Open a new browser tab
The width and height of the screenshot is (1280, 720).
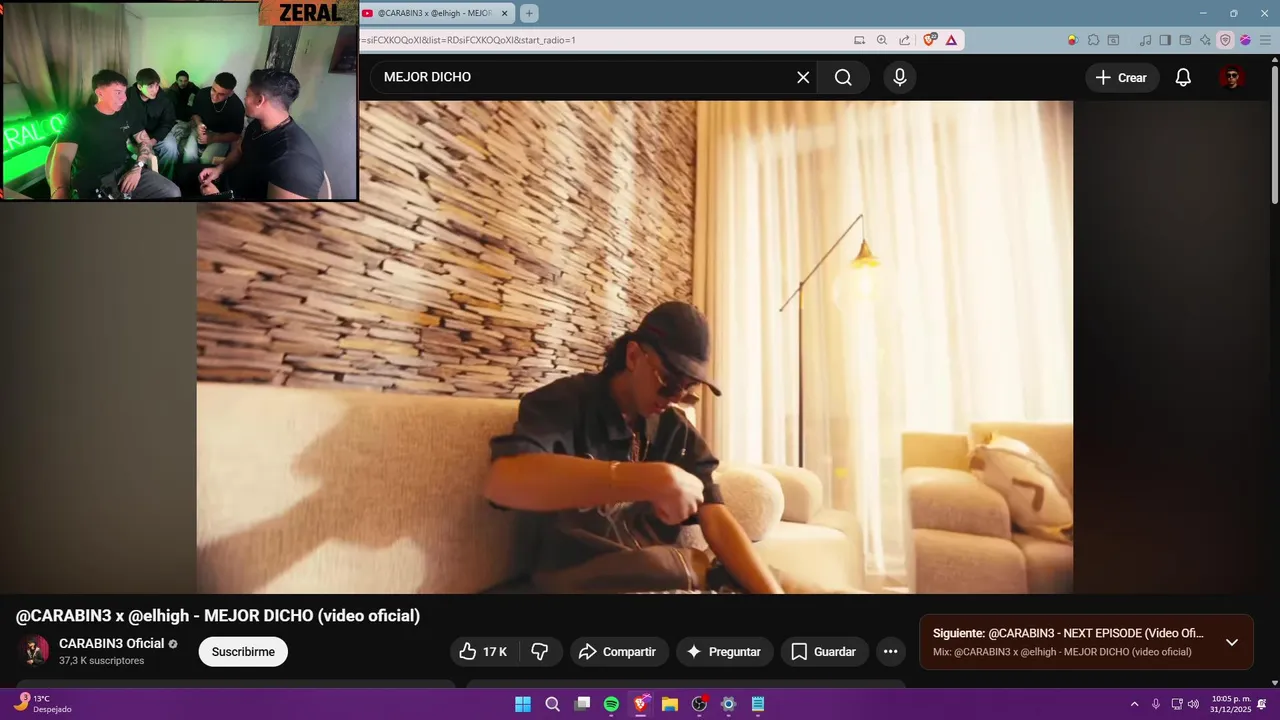pos(529,13)
